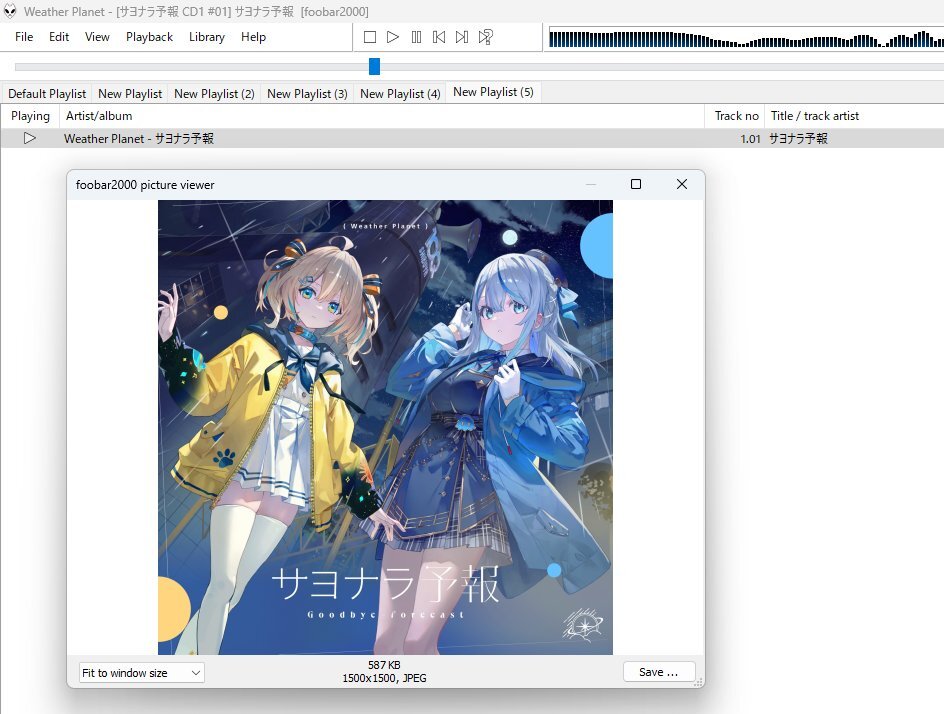The image size is (944, 714).
Task: Close the foobar2000 picture viewer
Action: pos(682,184)
